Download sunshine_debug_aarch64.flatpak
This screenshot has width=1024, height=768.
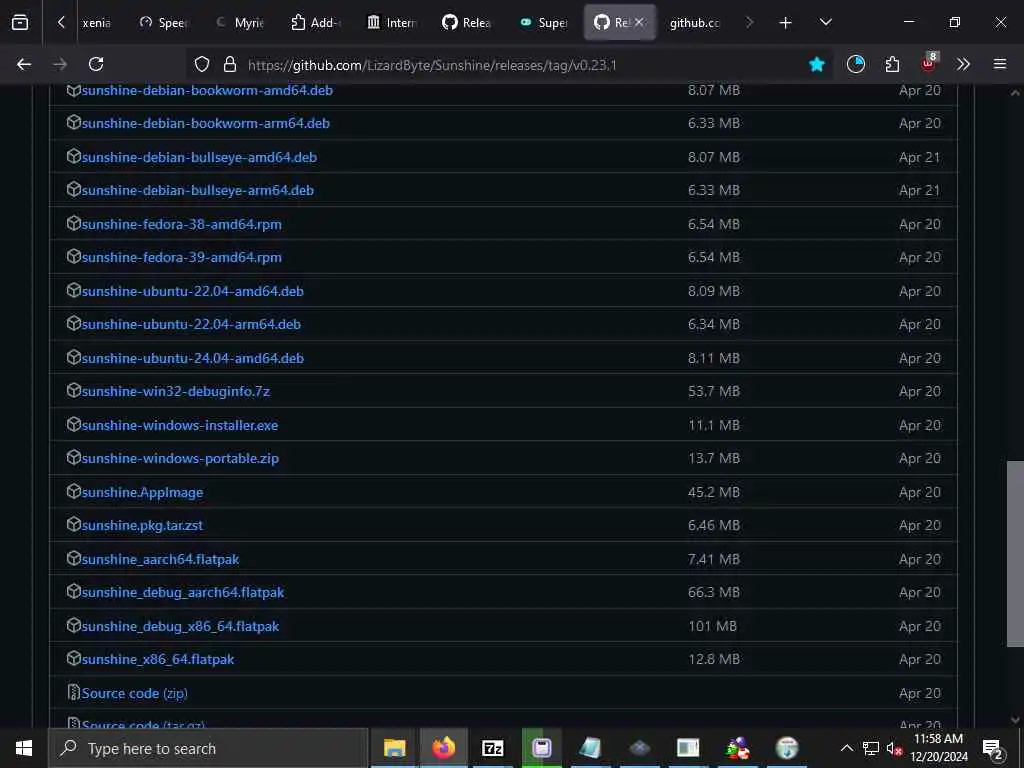(x=183, y=593)
